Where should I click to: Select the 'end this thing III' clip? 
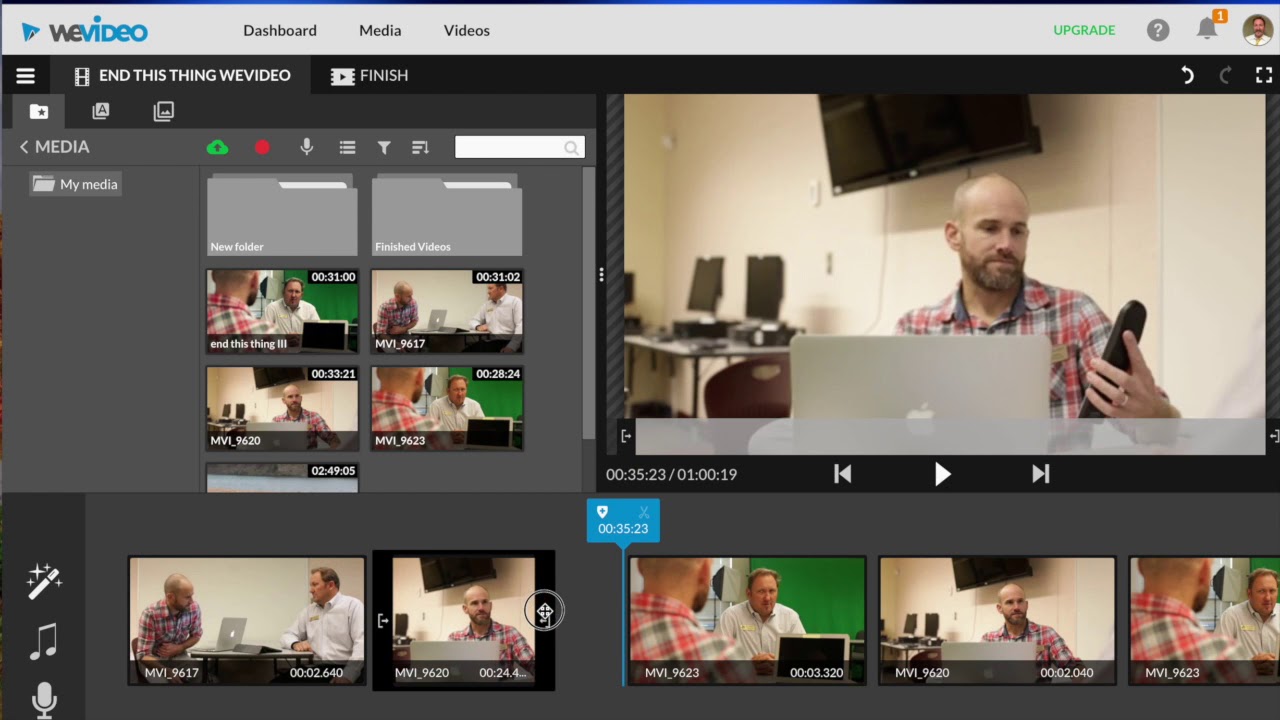point(282,310)
